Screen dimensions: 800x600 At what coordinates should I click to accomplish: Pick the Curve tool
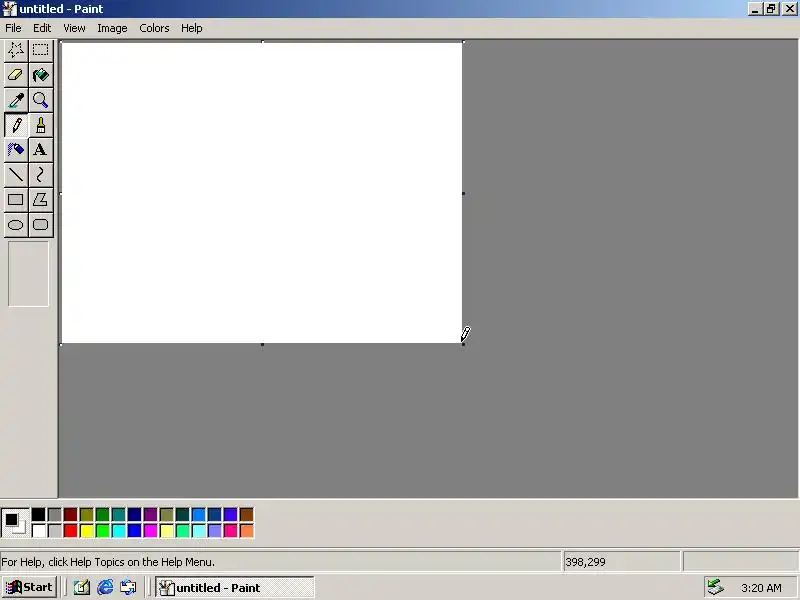(40, 175)
